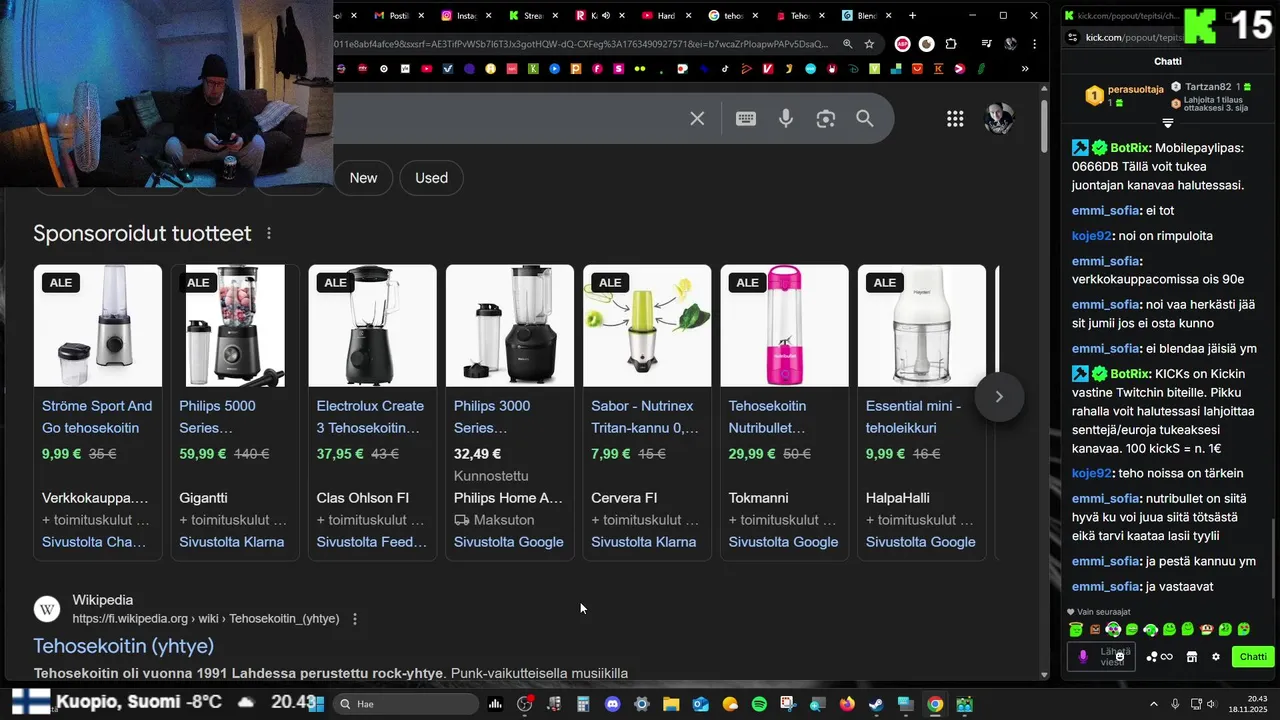Screen dimensions: 1280x720
Task: Open the on-screen keyboard input tool
Action: click(746, 119)
